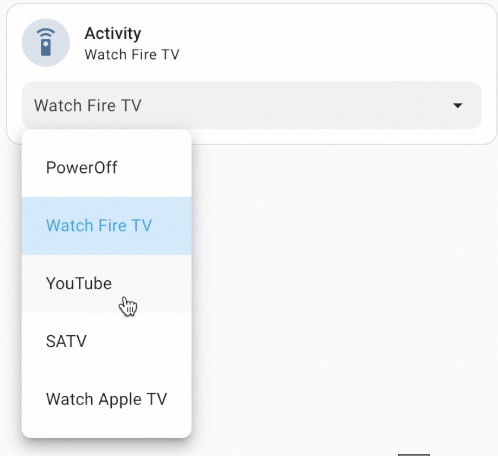Click the Watch Apple TV list entry

point(106,399)
